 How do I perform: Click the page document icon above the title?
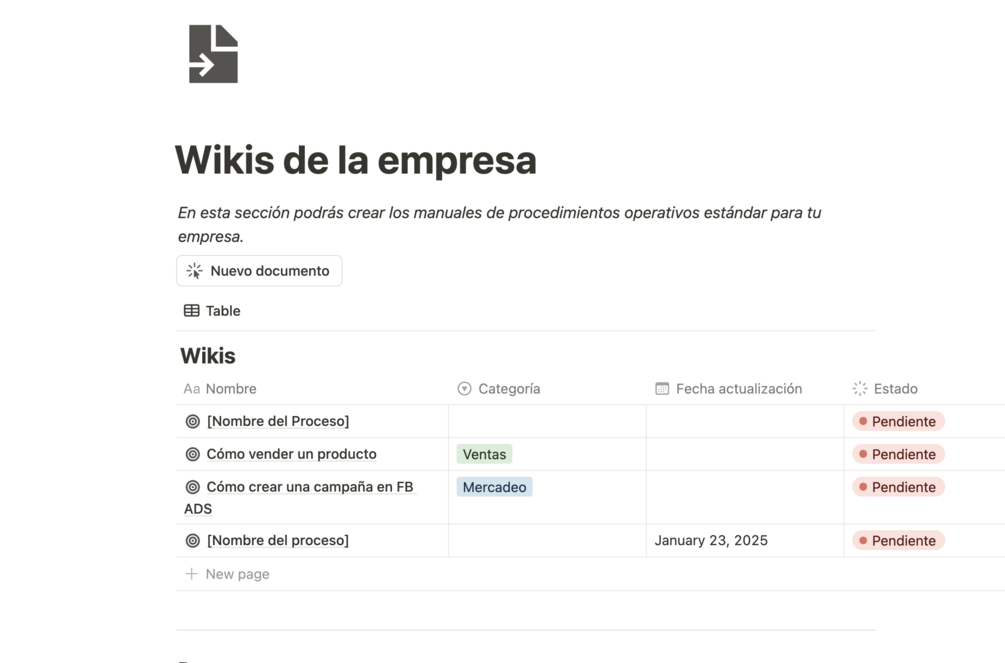point(213,54)
